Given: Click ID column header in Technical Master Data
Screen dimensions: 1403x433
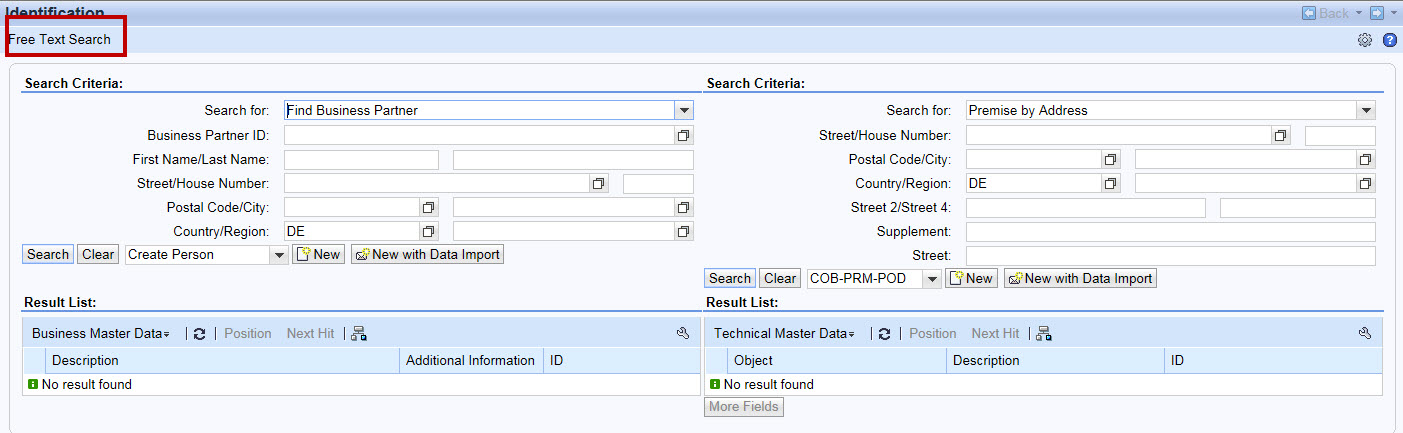Looking at the screenshot, I should pyautogui.click(x=1273, y=361).
